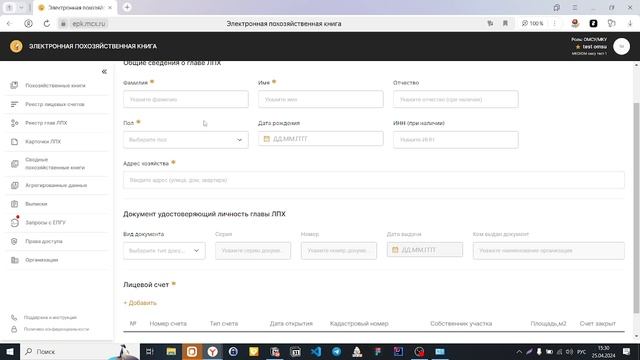Click the Карточки ЛПХ sidebar icon

(x=14, y=142)
